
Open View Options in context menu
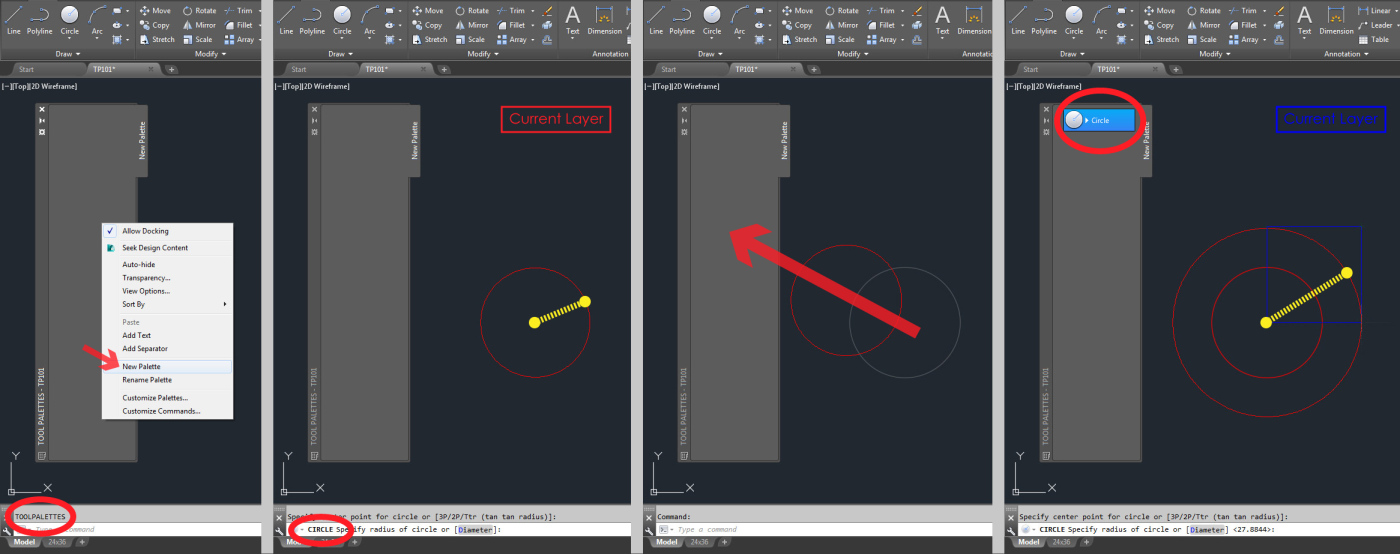(x=146, y=291)
